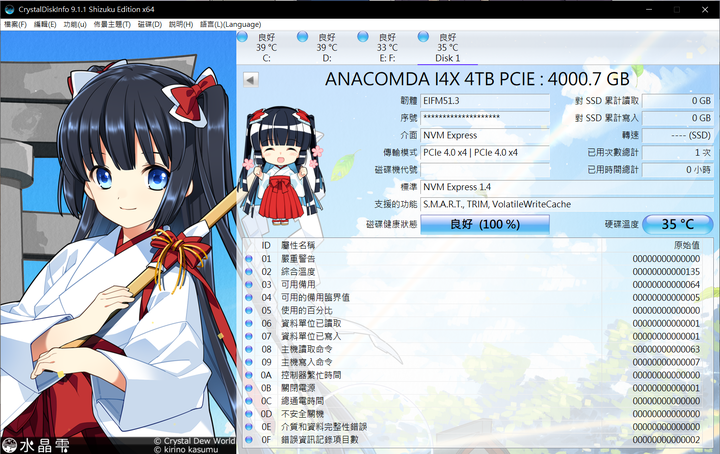This screenshot has width=720, height=454.
Task: Click status dot of attribute 07 row
Action: pos(249,336)
